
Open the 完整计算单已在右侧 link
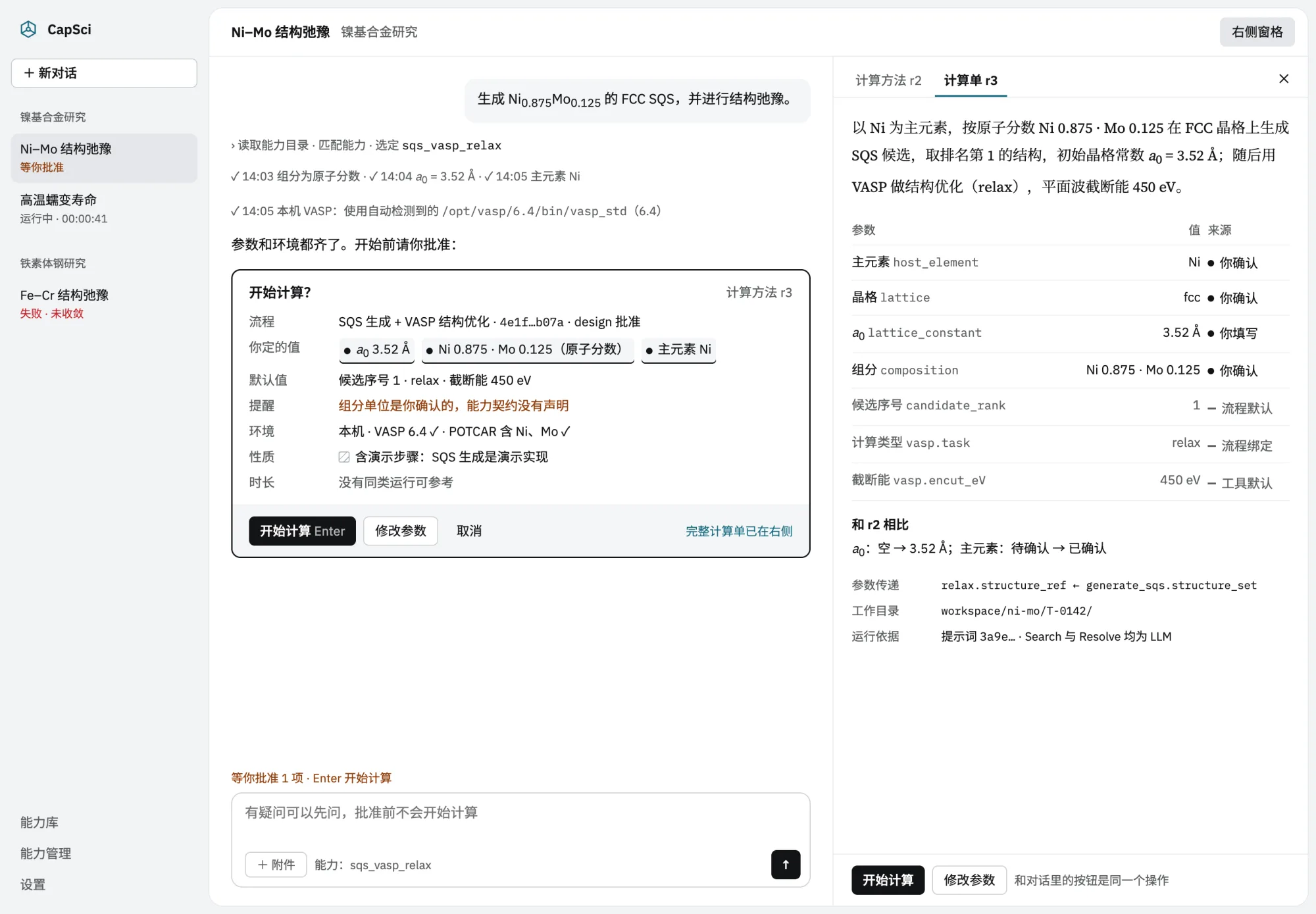[739, 531]
